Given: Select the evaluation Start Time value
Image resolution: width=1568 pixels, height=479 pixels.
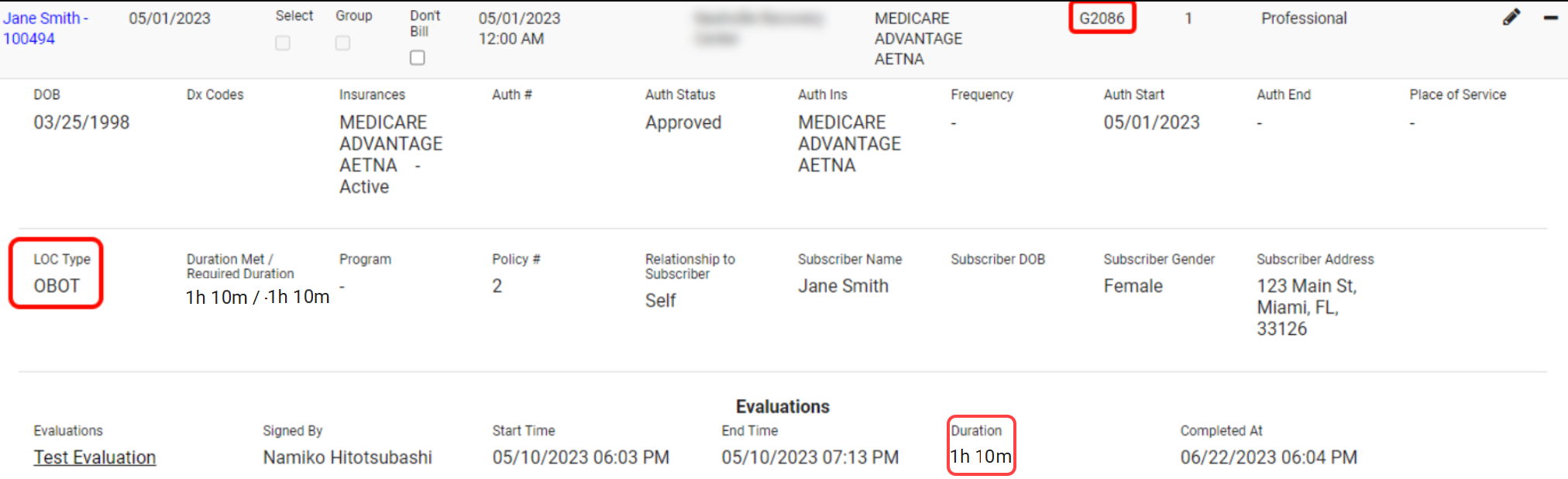Looking at the screenshot, I should point(580,457).
